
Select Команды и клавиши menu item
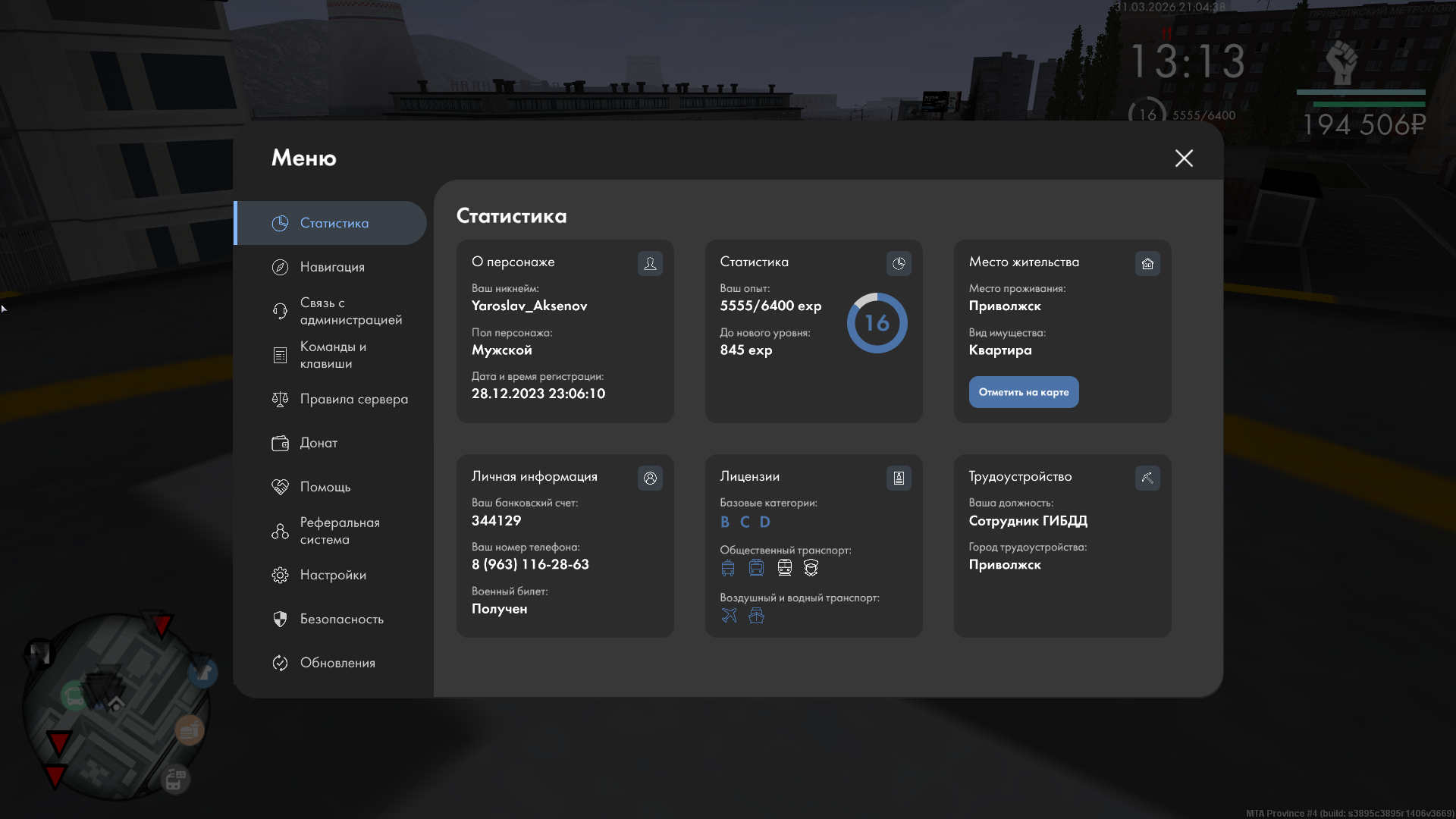click(332, 355)
